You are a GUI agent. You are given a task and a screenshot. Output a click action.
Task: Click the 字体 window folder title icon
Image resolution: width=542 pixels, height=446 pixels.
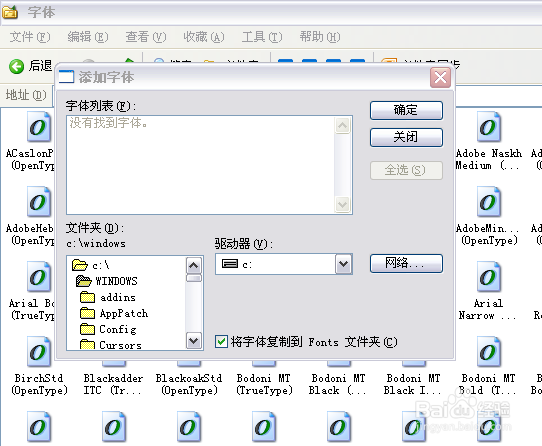[10, 12]
